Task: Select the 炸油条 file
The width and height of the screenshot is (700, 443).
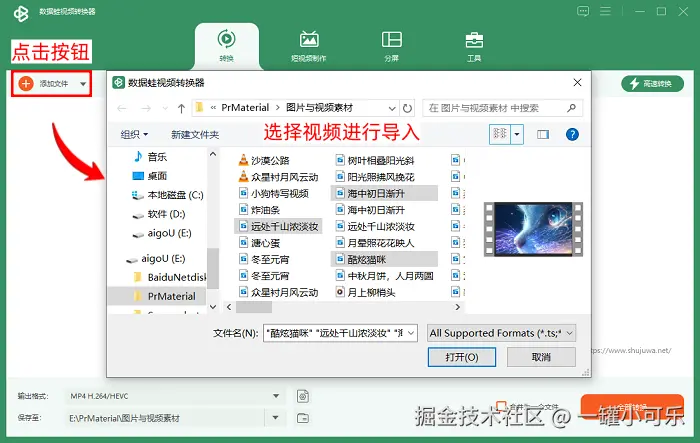Action: click(259, 210)
